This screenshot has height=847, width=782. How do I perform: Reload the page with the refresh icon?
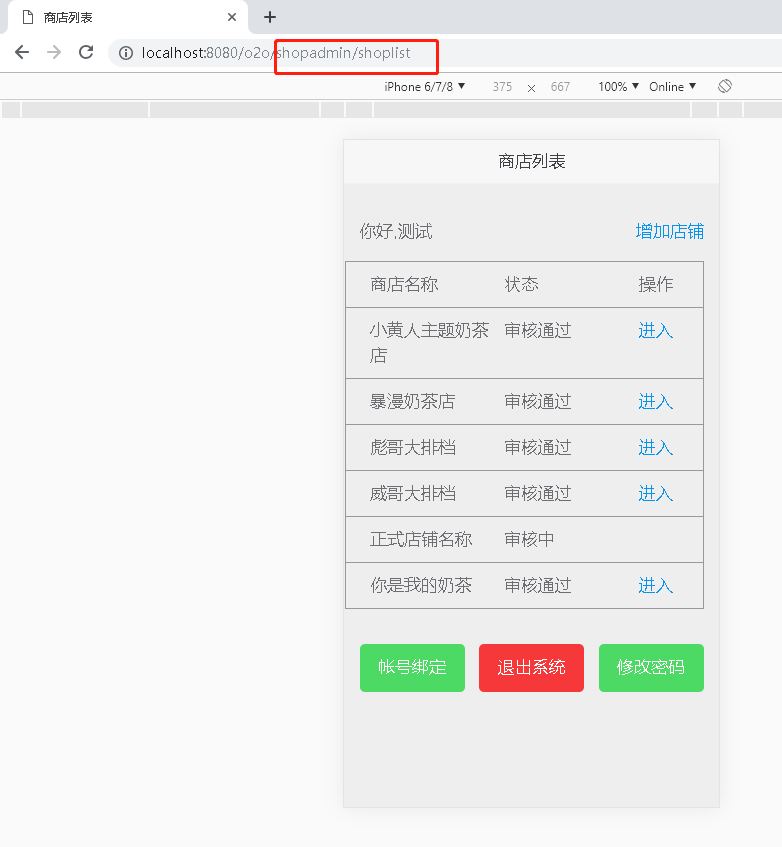[x=86, y=52]
